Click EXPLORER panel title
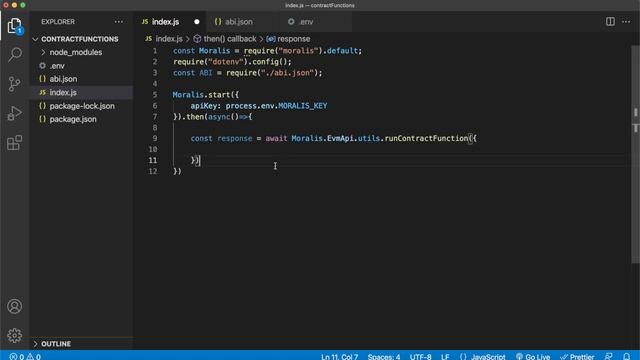640x360 pixels. [x=58, y=22]
